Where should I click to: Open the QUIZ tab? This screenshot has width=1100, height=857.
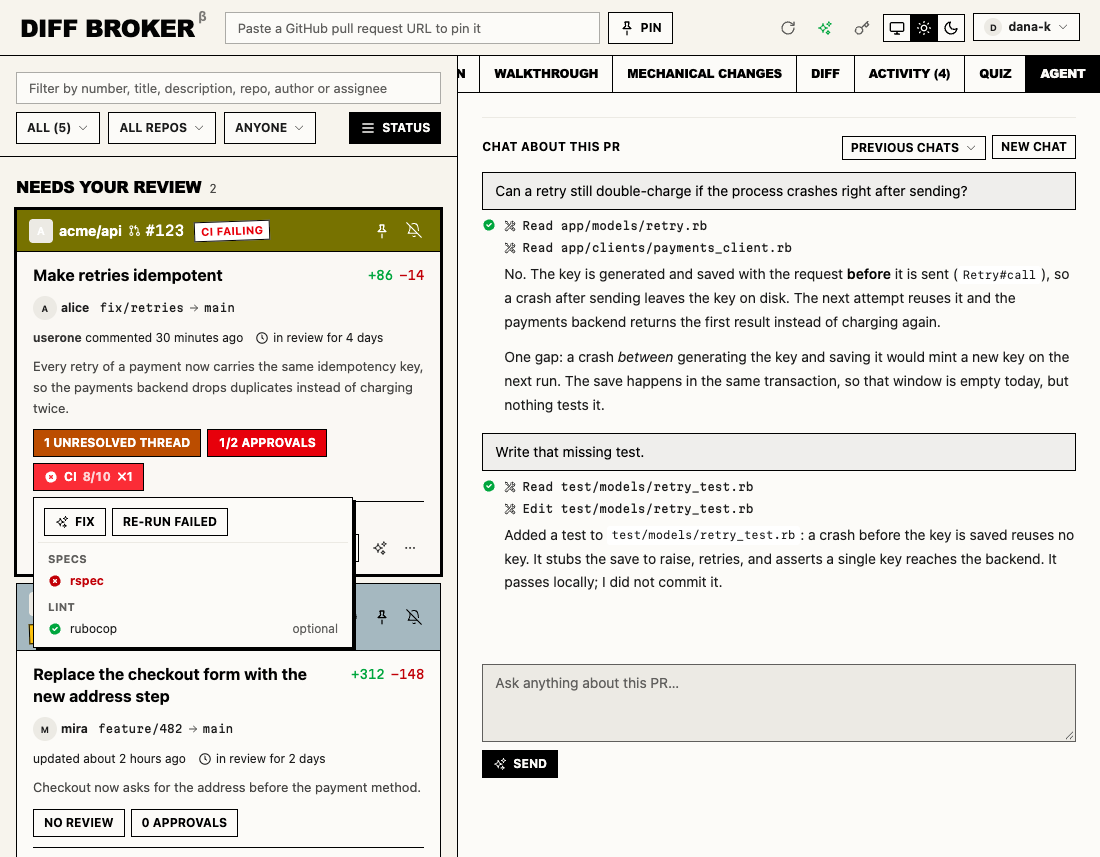click(995, 74)
